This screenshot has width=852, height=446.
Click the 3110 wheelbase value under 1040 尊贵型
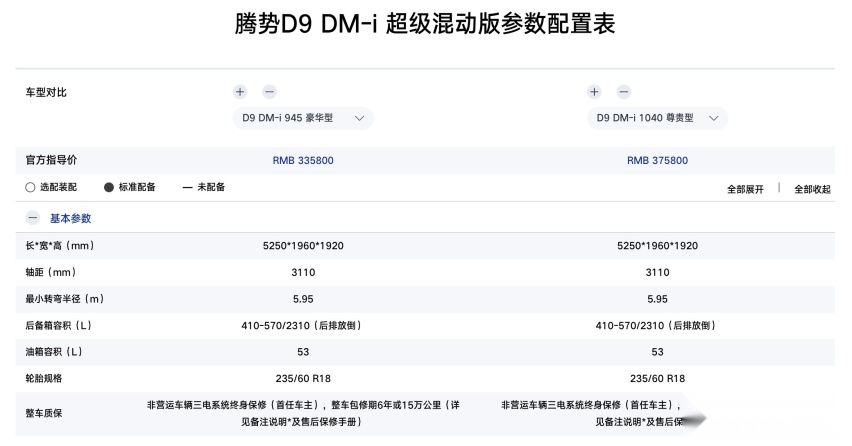[x=657, y=272]
